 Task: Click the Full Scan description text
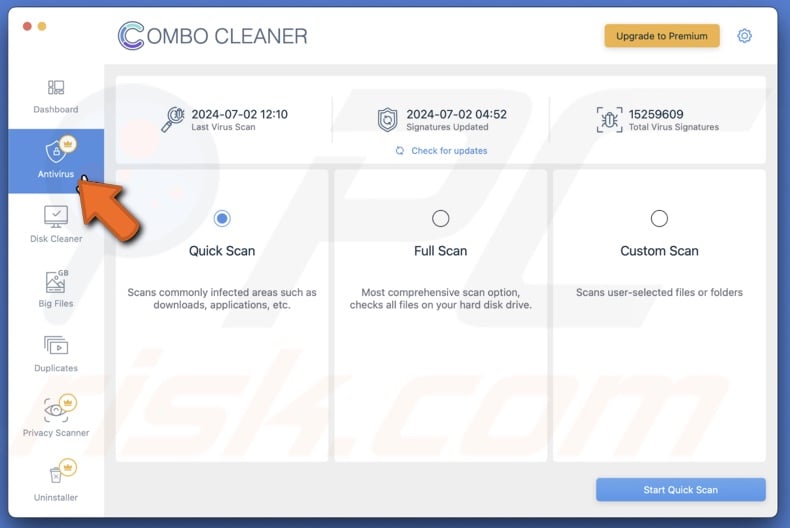point(440,298)
